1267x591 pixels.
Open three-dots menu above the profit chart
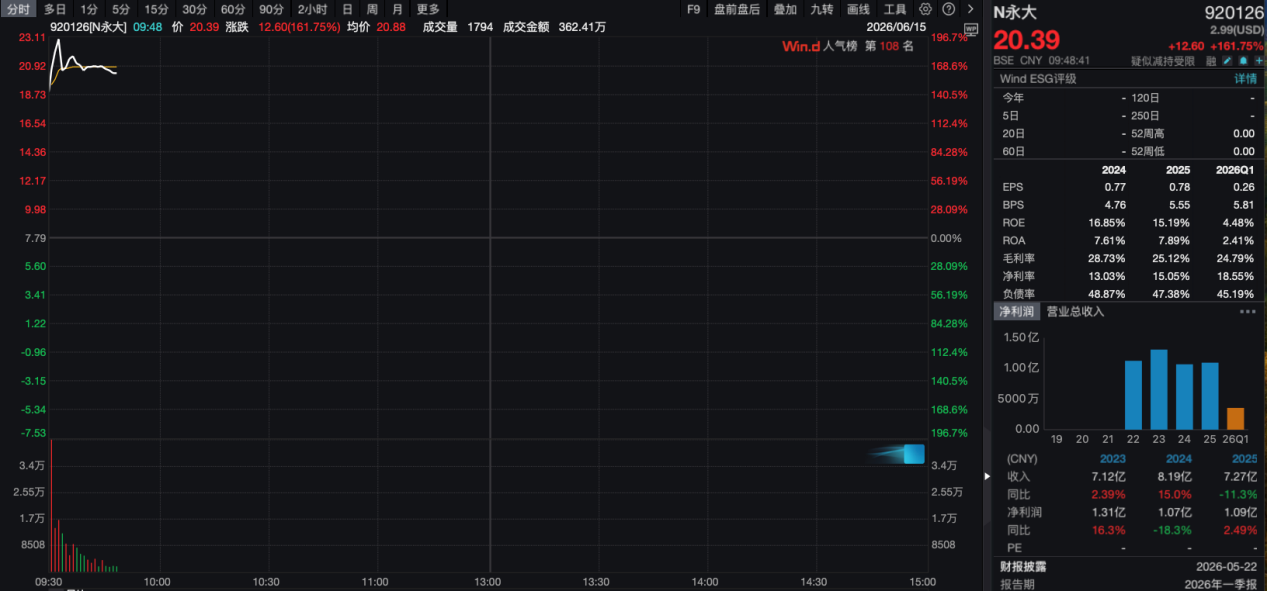click(x=1247, y=312)
